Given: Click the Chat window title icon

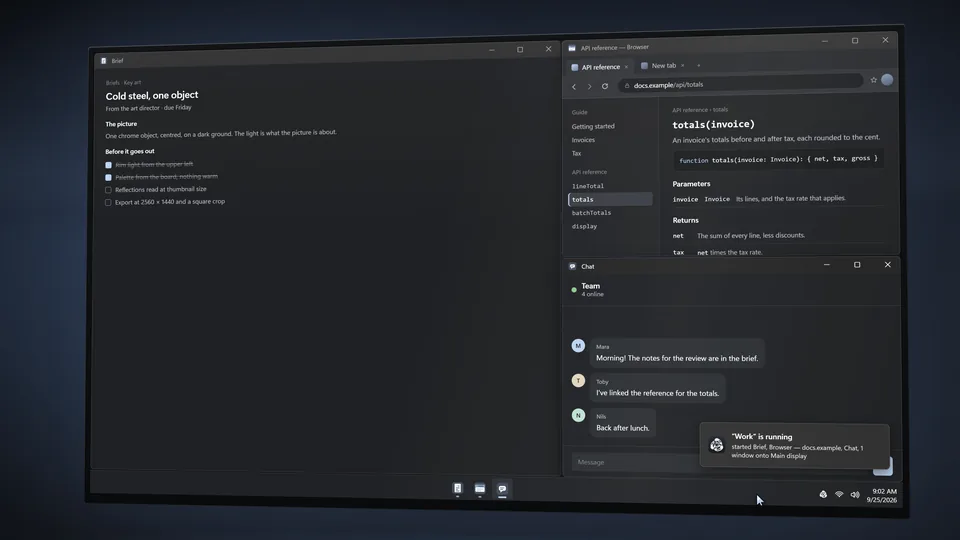Looking at the screenshot, I should pos(572,266).
